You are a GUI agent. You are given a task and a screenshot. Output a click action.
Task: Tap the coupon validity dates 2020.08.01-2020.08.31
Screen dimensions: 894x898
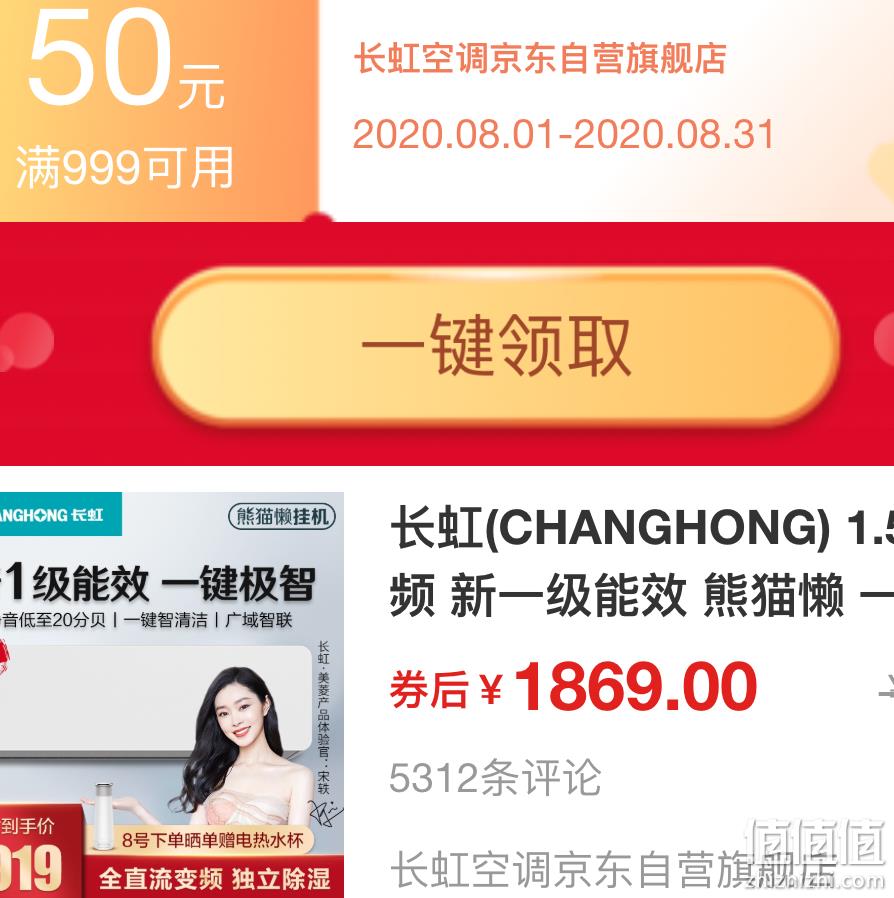point(564,134)
